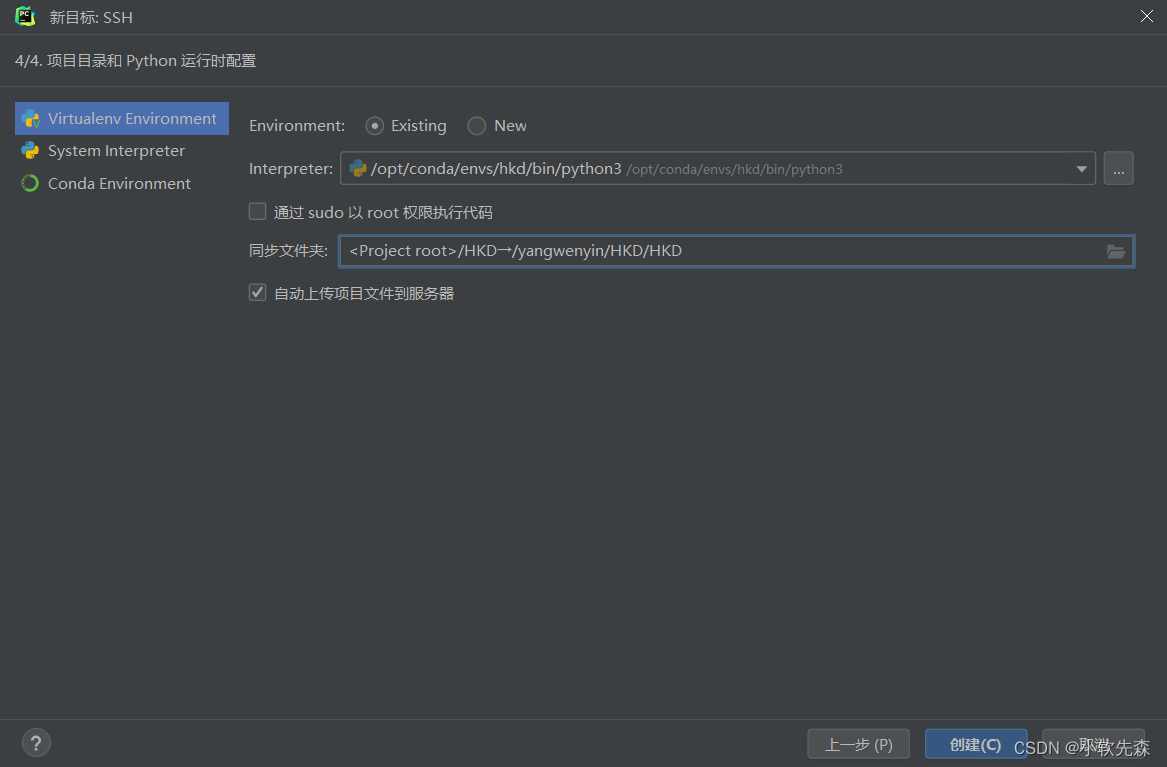The width and height of the screenshot is (1167, 767).
Task: Choose the New environment radio button
Action: tap(477, 126)
